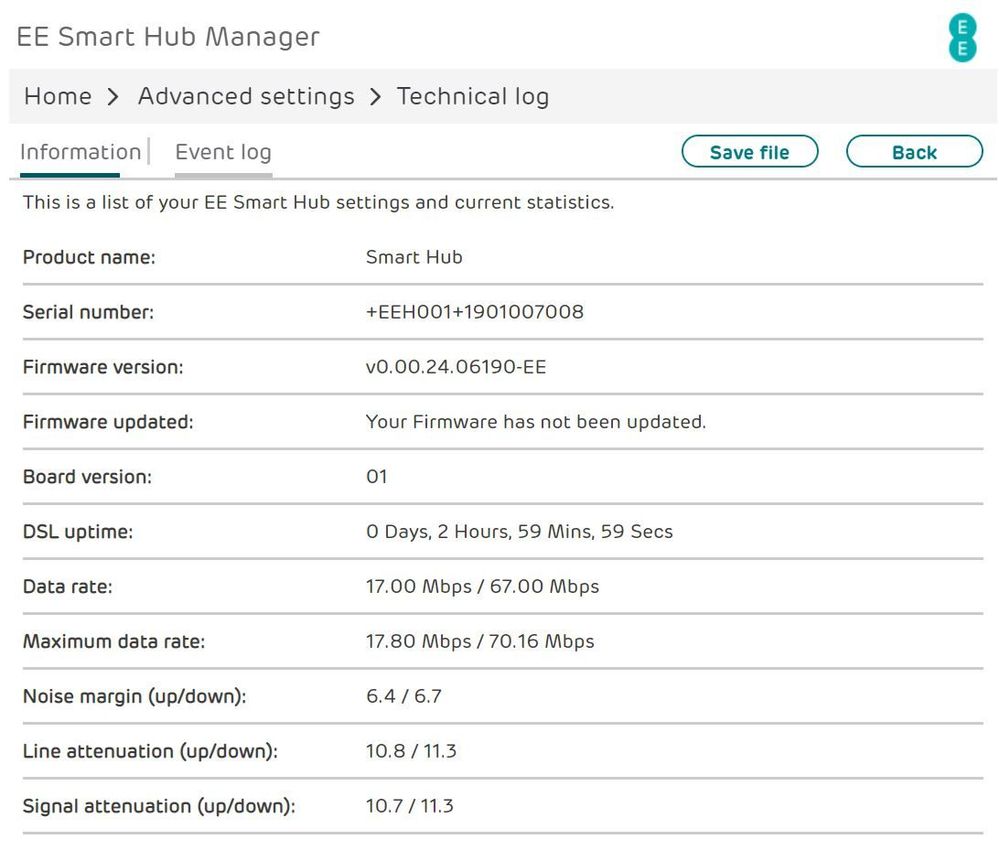Click the DSL uptime value
999x841 pixels.
pyautogui.click(x=519, y=532)
